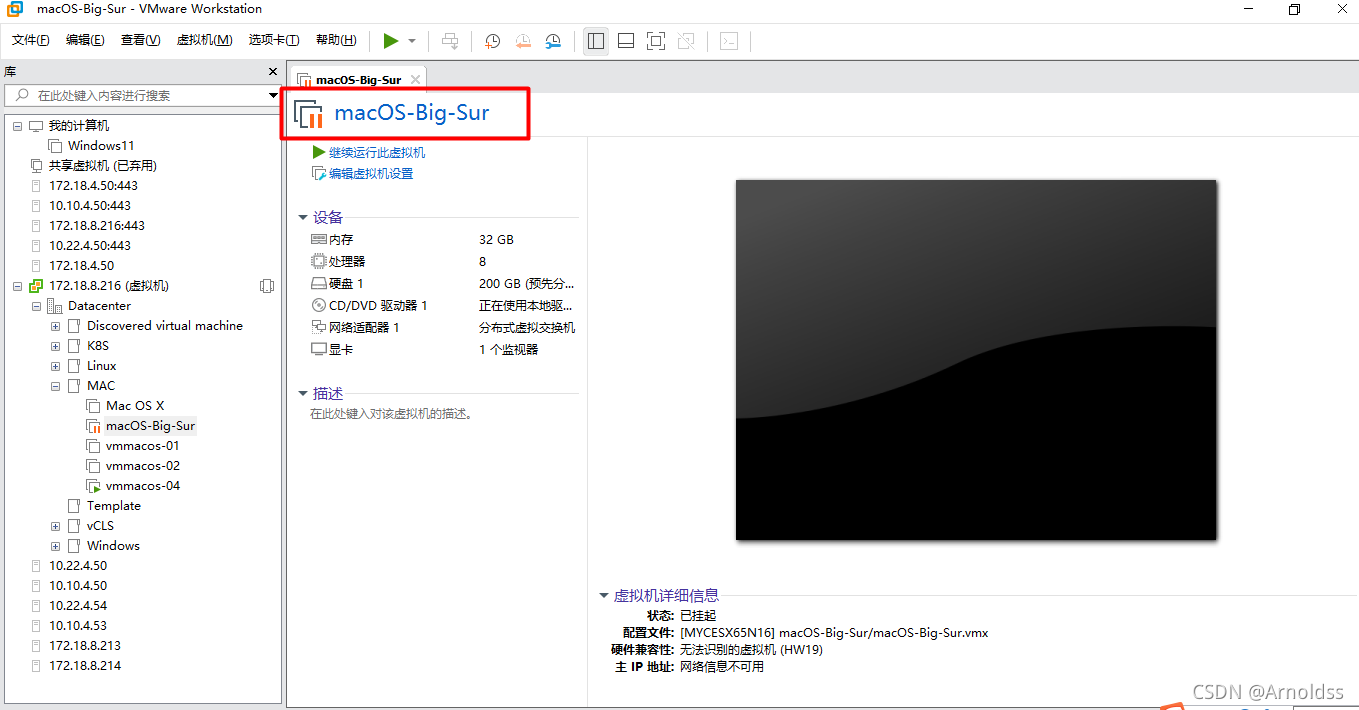The width and height of the screenshot is (1359, 710).
Task: Click the black VM screen preview thumbnail
Action: 976,360
